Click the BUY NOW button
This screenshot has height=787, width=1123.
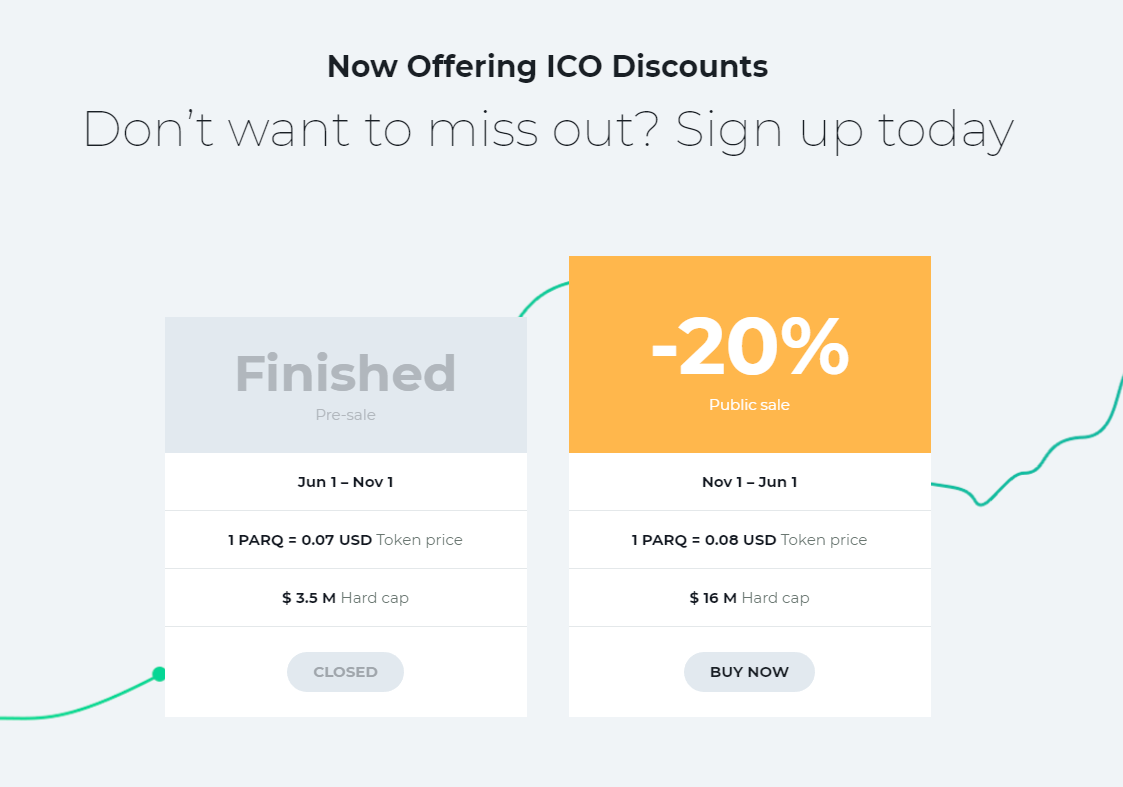[x=749, y=672]
